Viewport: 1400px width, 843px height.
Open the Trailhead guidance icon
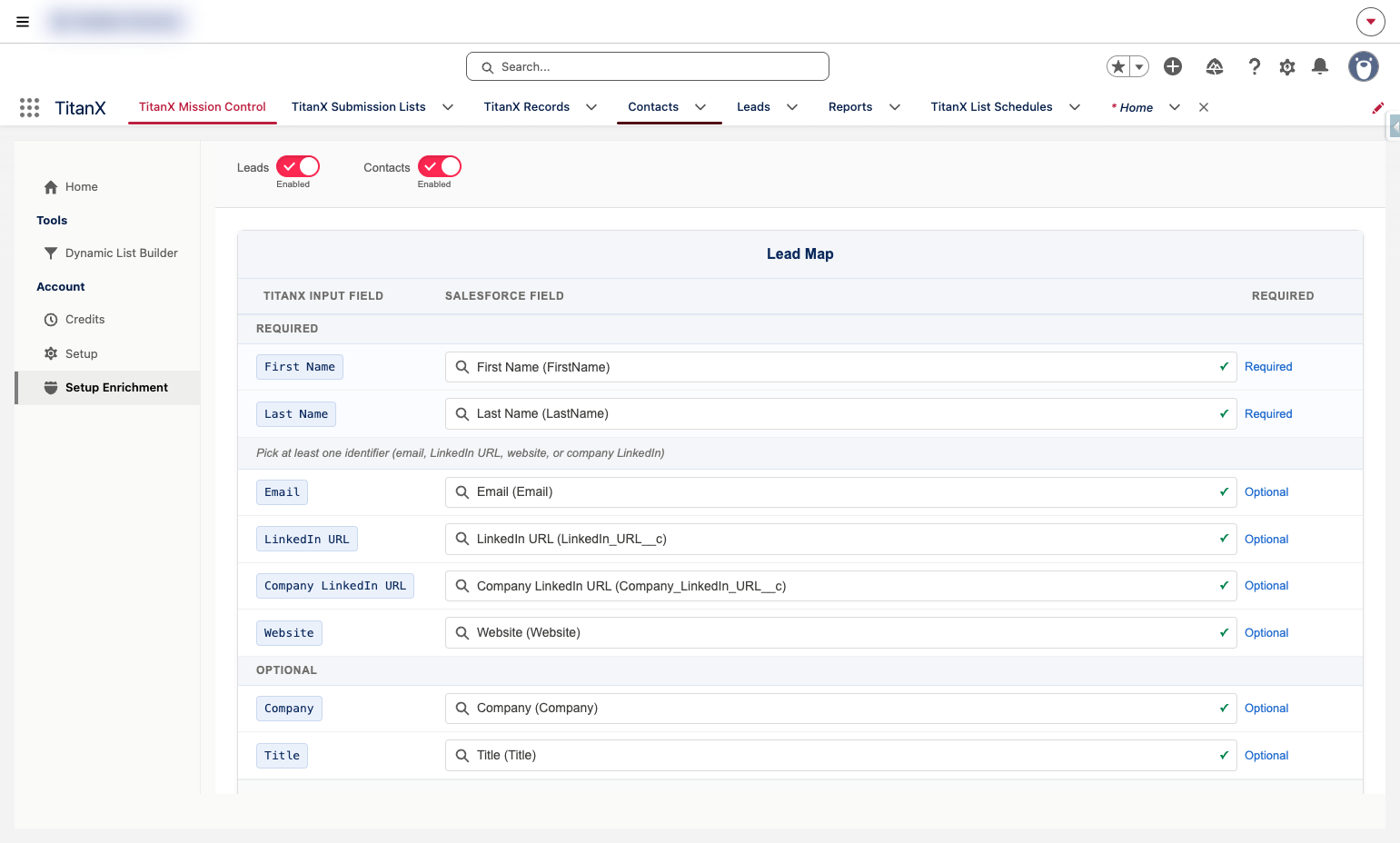point(1215,66)
